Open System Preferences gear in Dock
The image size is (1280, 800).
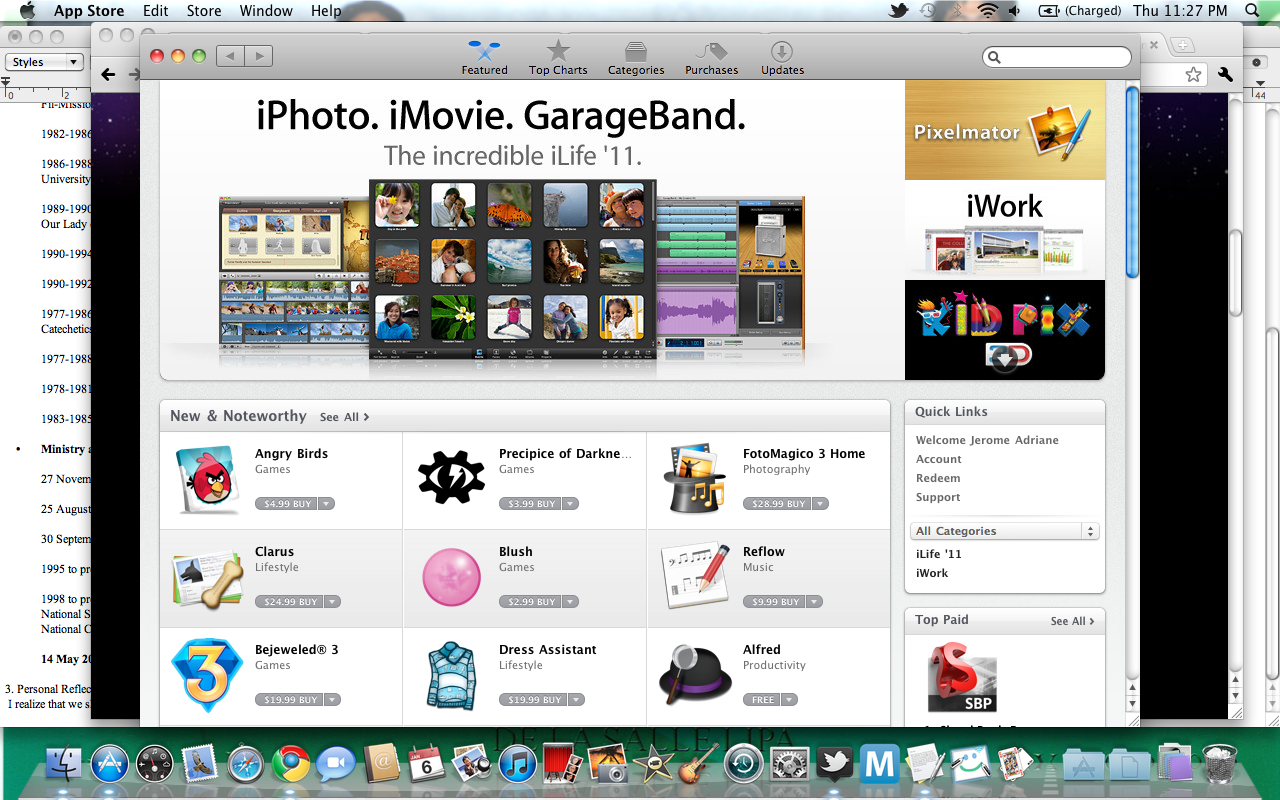click(789, 764)
